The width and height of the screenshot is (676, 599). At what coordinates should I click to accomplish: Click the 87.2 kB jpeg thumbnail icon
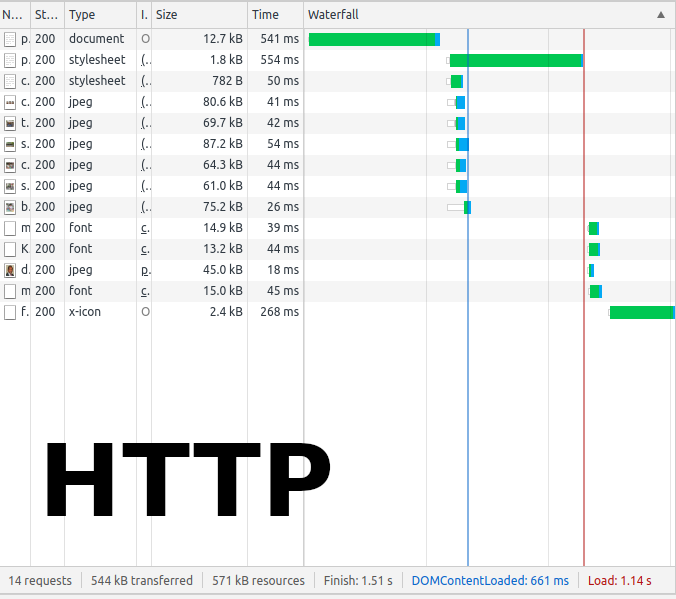(10, 144)
